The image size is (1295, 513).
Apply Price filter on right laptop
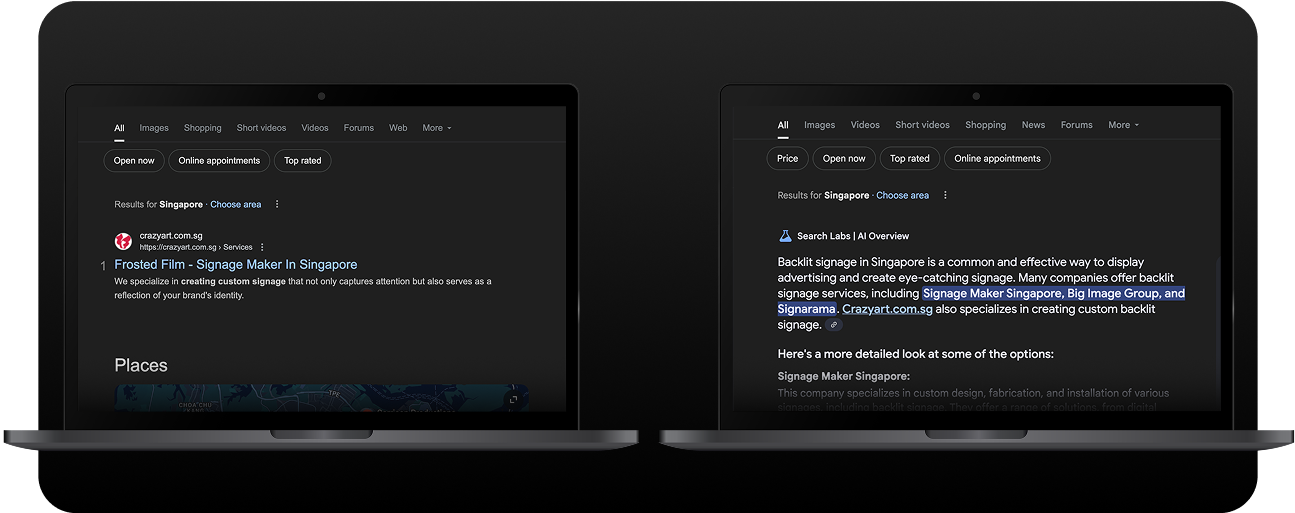point(788,158)
